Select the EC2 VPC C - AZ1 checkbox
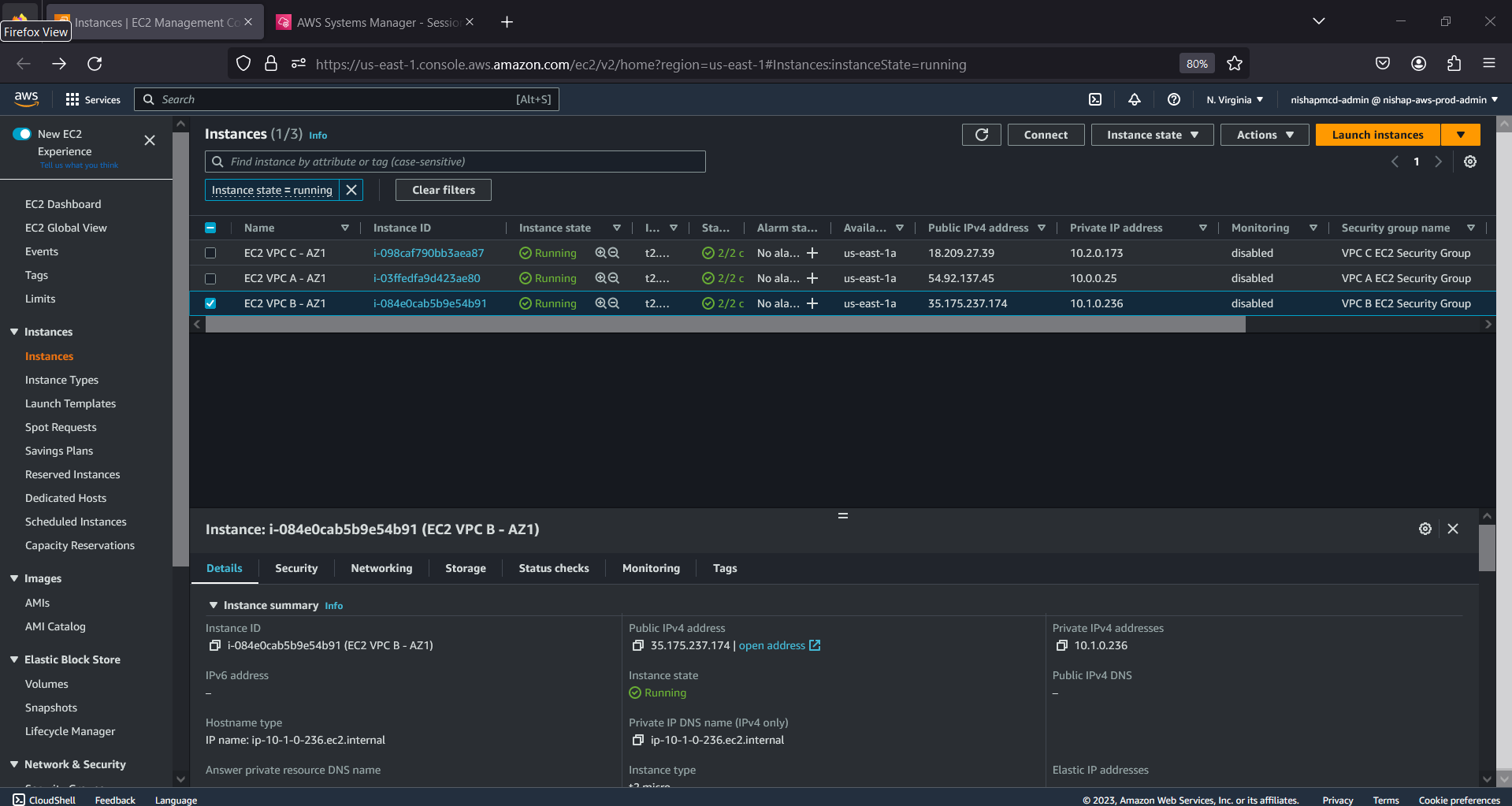 click(210, 253)
